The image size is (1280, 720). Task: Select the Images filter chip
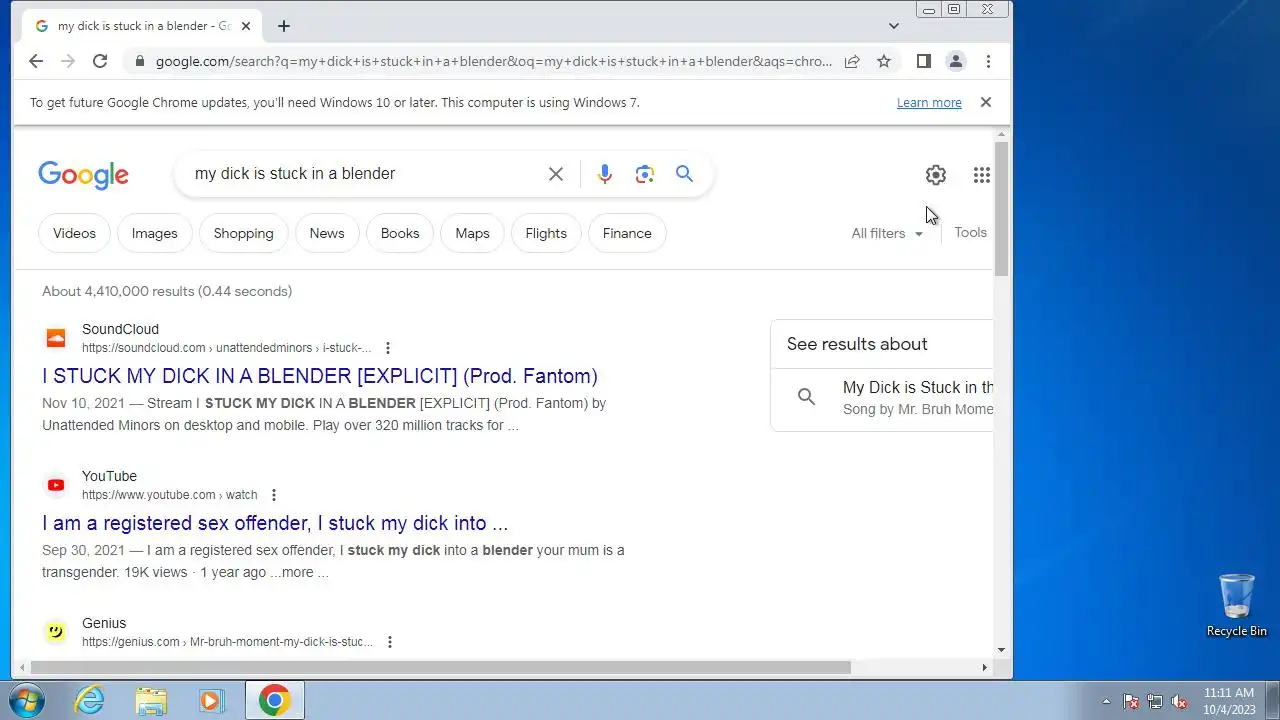pos(155,233)
